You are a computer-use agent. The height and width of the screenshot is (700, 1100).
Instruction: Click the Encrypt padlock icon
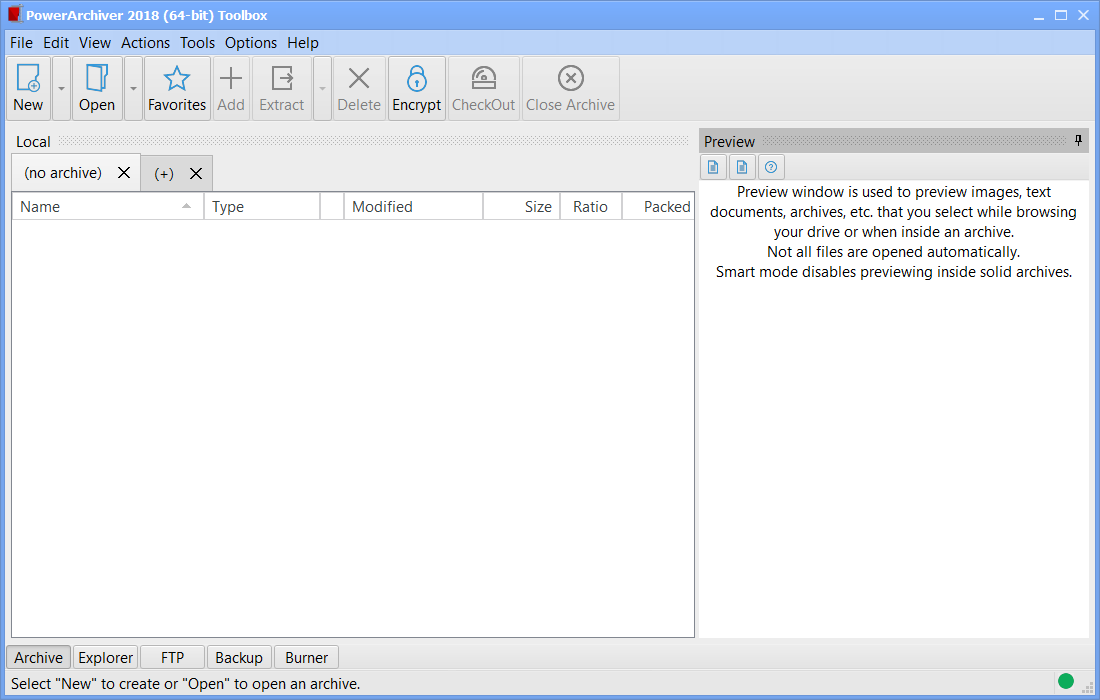coord(417,80)
